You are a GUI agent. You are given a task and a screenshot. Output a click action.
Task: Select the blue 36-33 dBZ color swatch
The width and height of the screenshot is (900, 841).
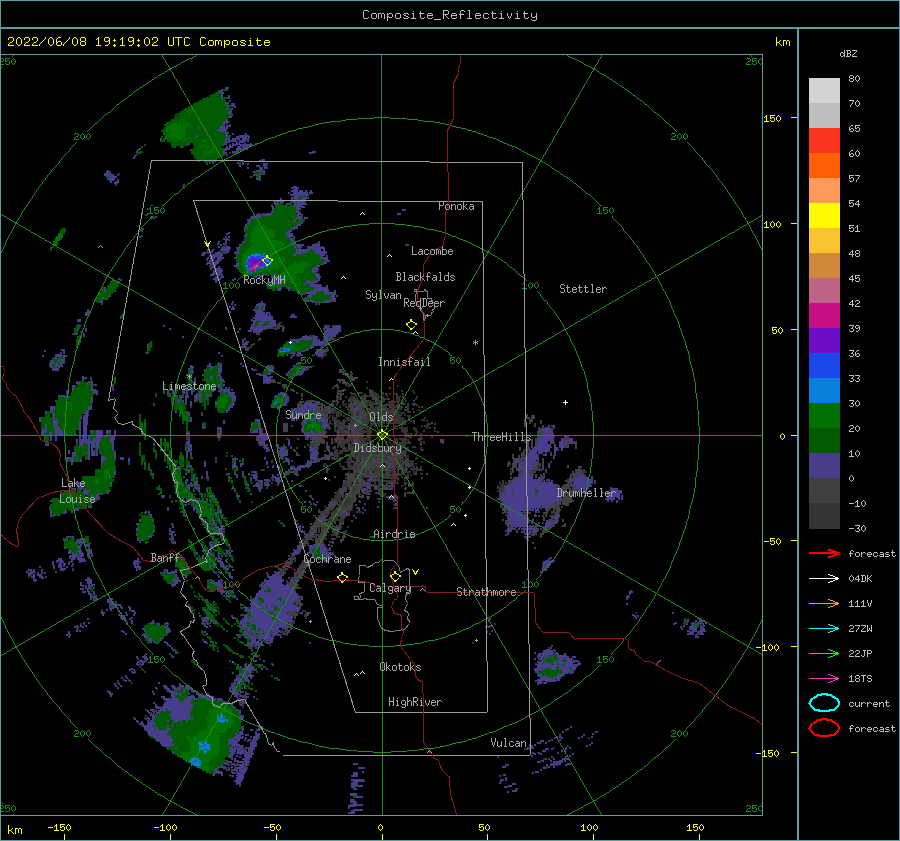click(x=824, y=366)
